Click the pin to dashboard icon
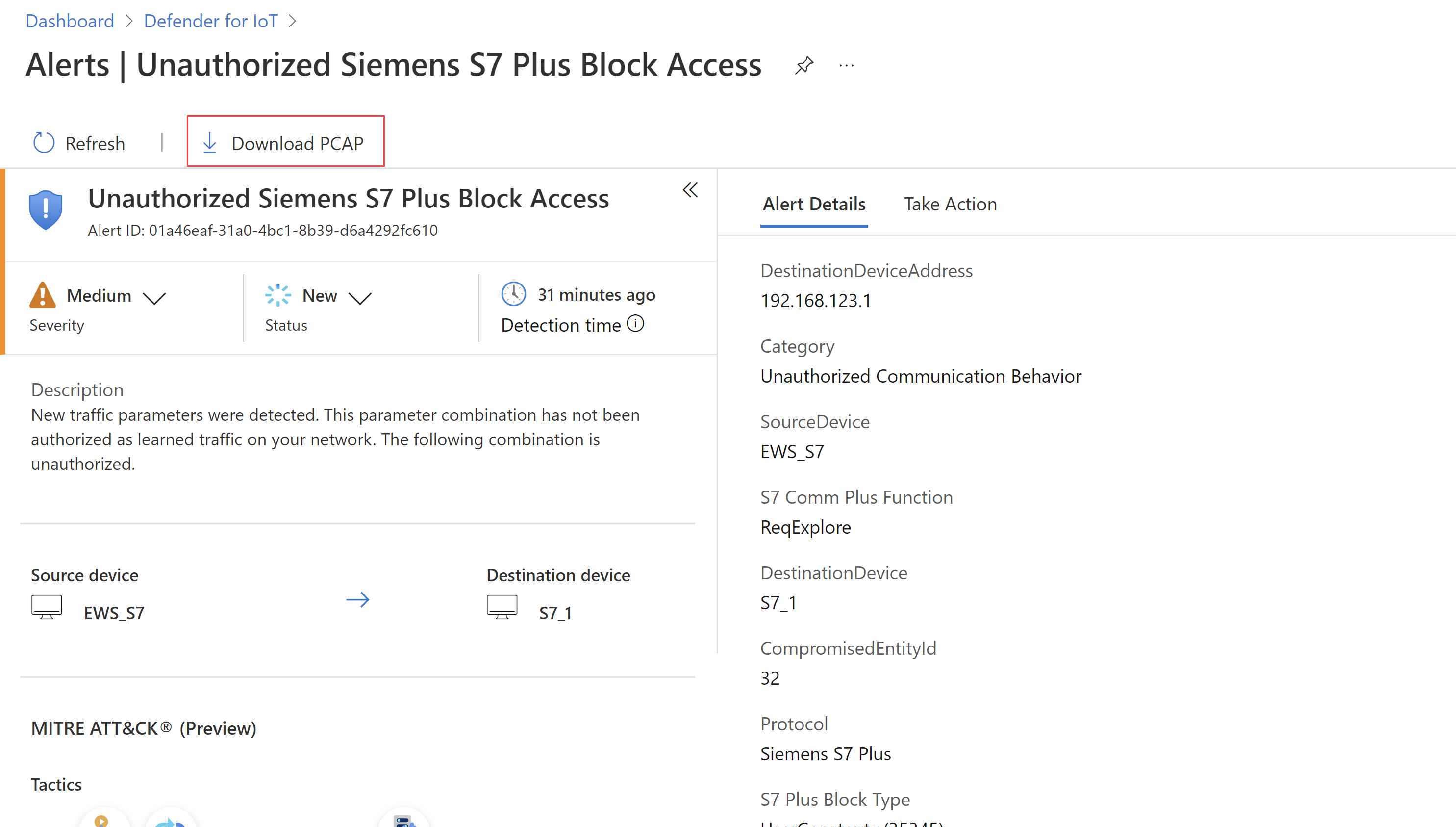This screenshot has width=1456, height=827. tap(804, 65)
